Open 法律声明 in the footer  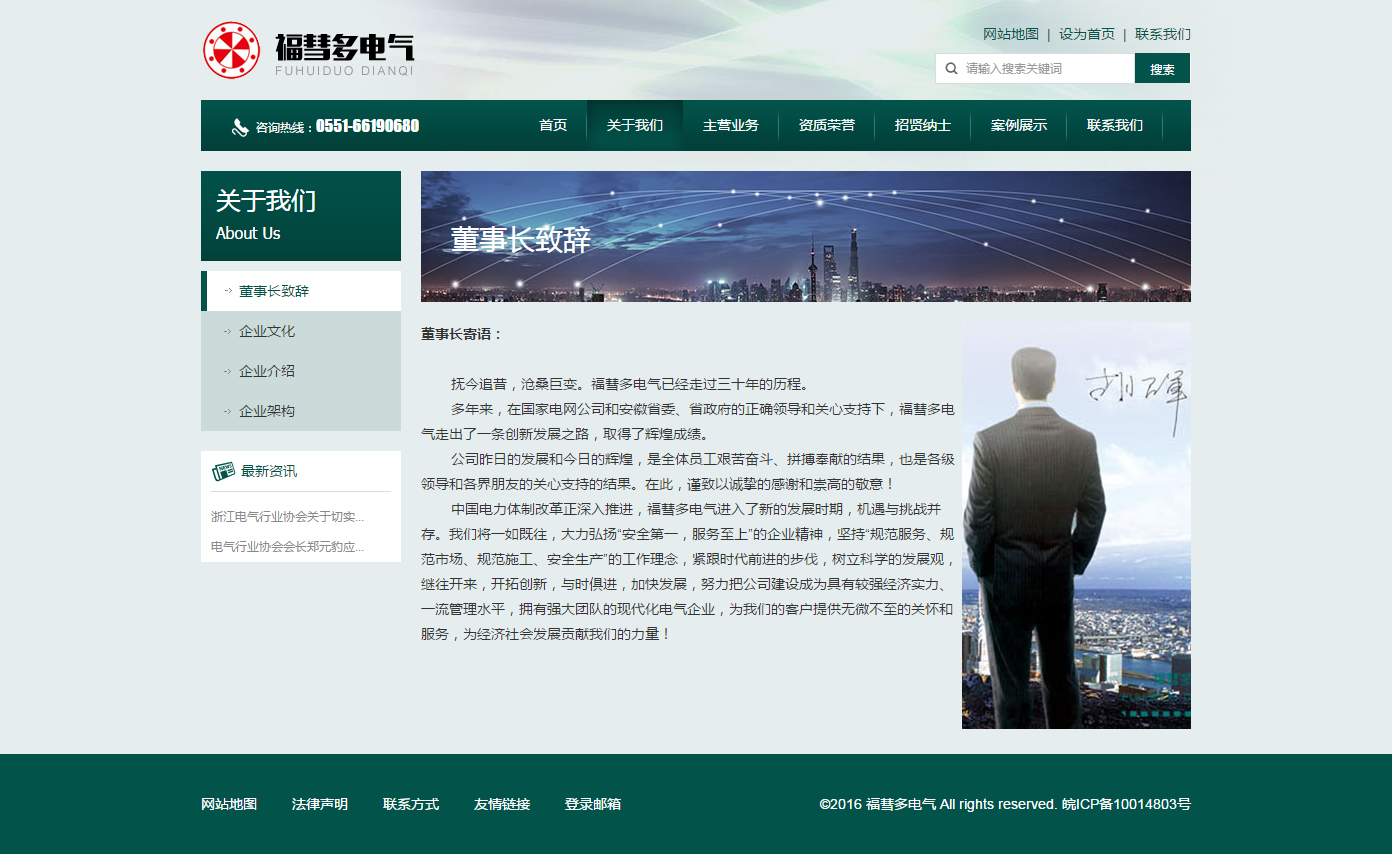coord(320,804)
